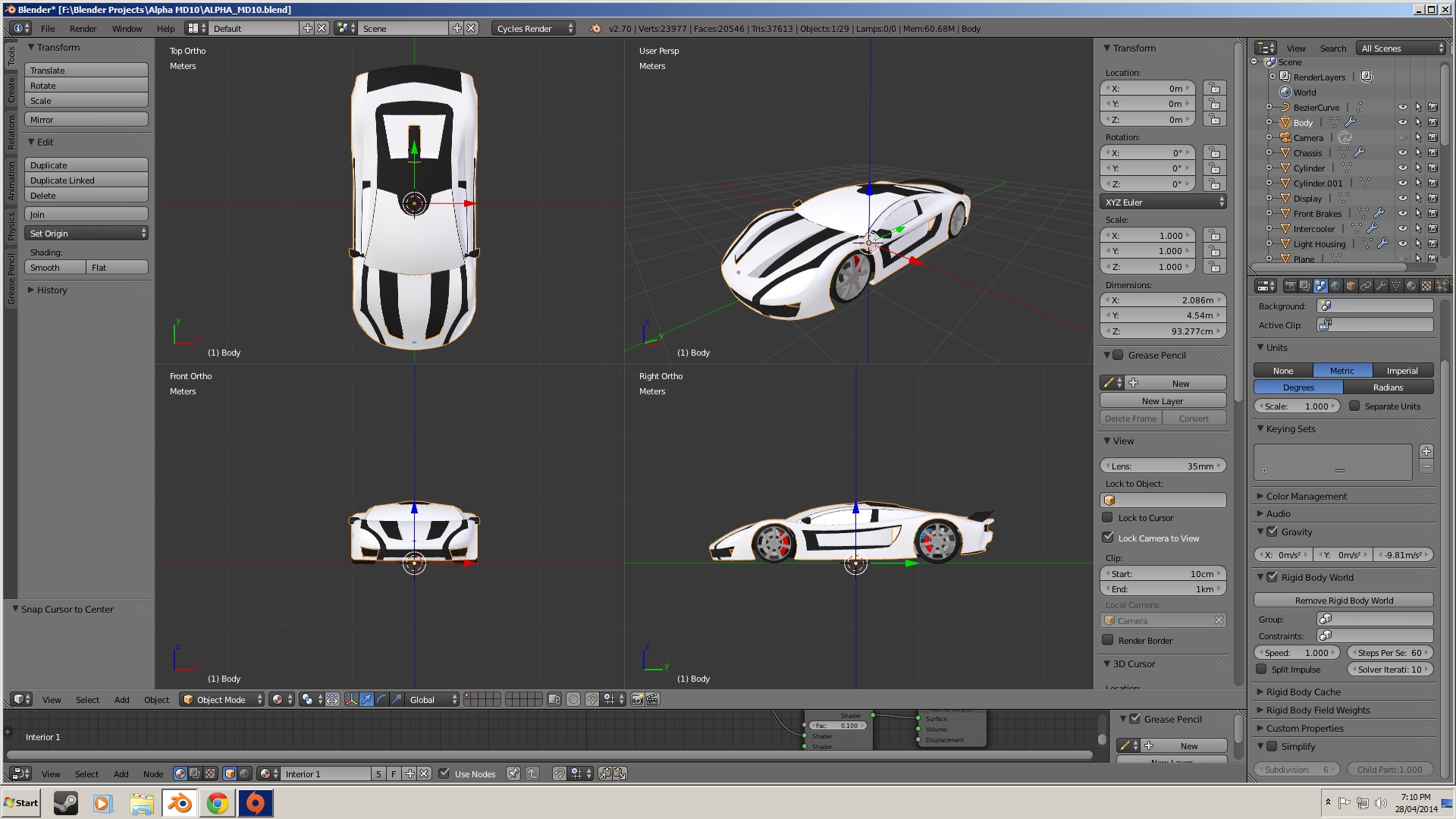Show the Camera object via eye icon
This screenshot has height=819, width=1456.
(1402, 137)
